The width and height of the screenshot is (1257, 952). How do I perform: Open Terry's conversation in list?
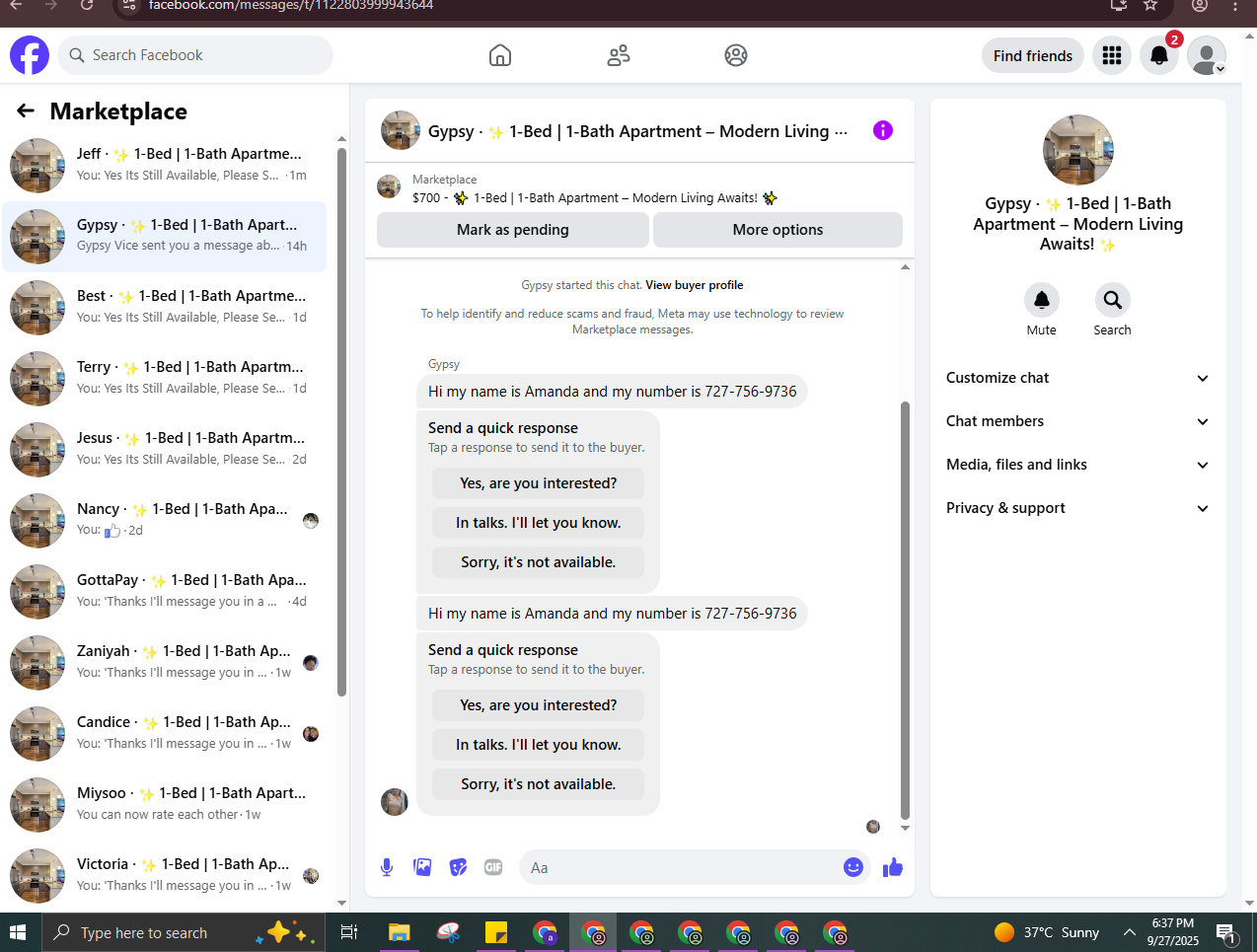point(165,379)
